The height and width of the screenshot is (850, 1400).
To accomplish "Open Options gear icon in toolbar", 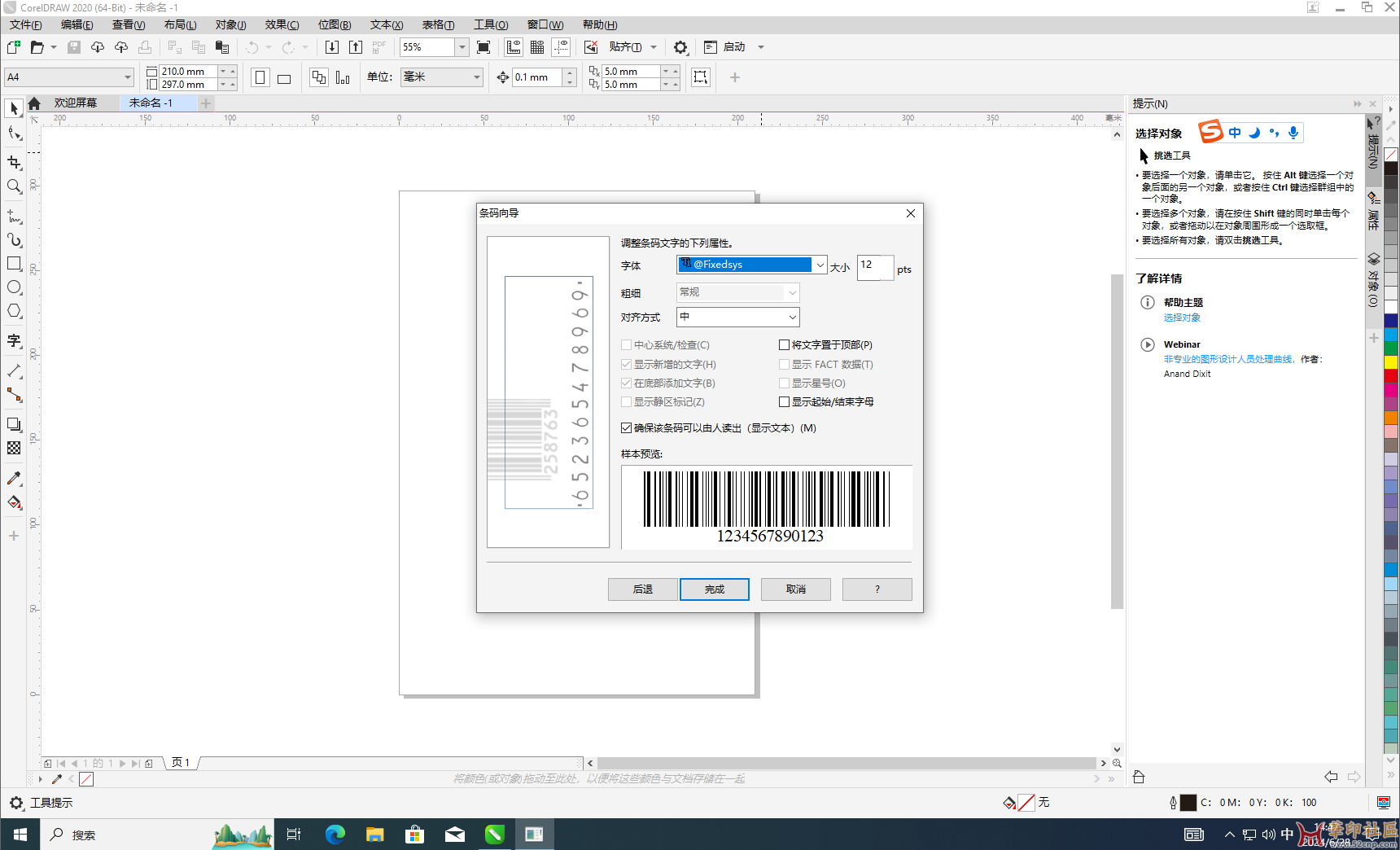I will tap(680, 47).
